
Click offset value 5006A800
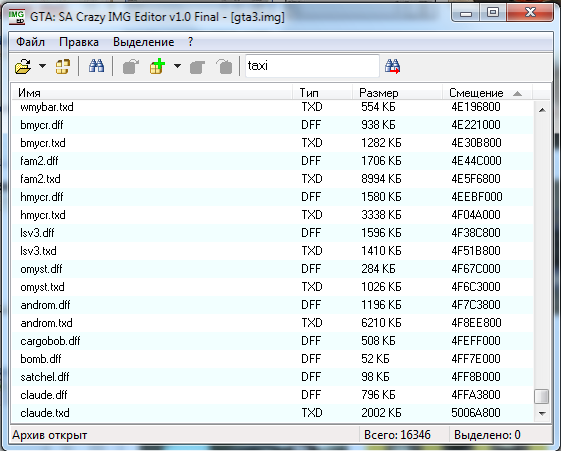tap(476, 413)
